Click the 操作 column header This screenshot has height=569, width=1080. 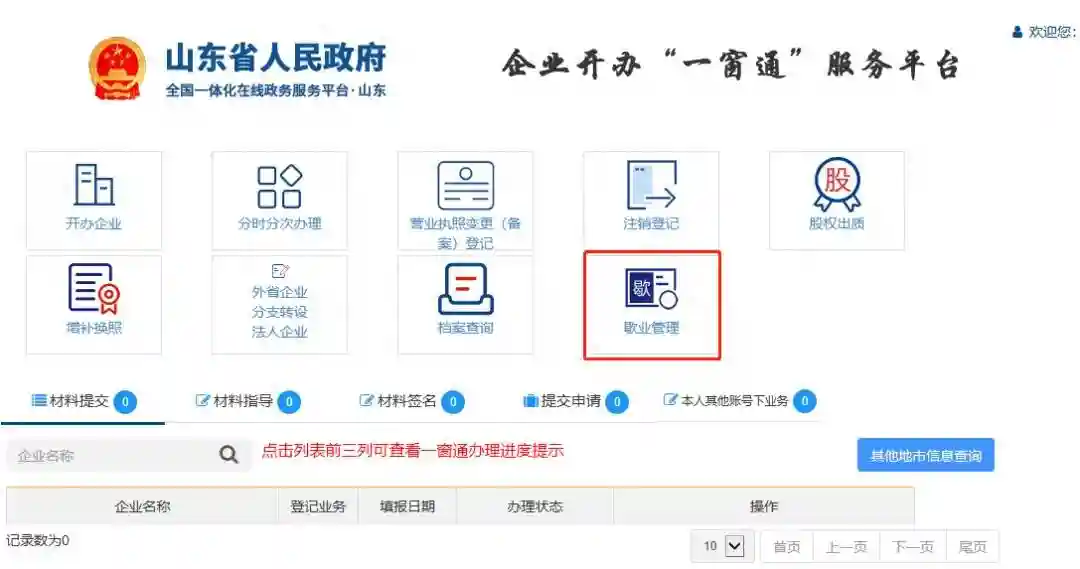(764, 506)
